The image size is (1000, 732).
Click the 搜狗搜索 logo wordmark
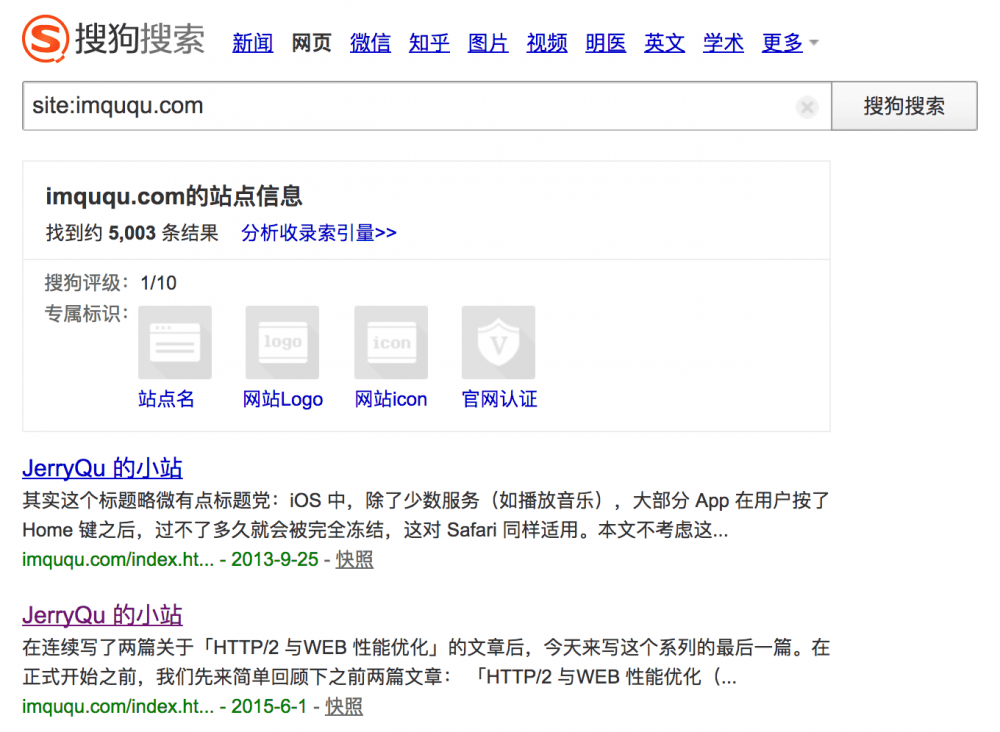140,38
